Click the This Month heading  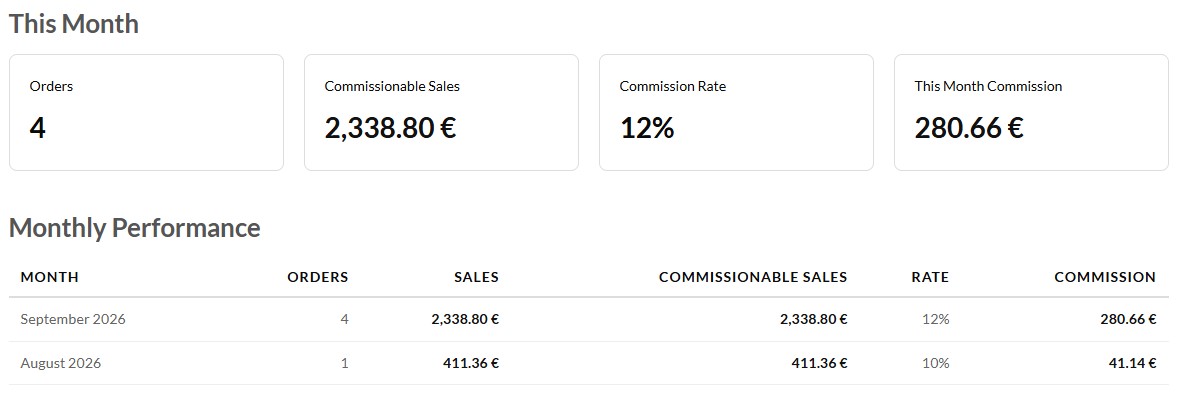coord(74,23)
